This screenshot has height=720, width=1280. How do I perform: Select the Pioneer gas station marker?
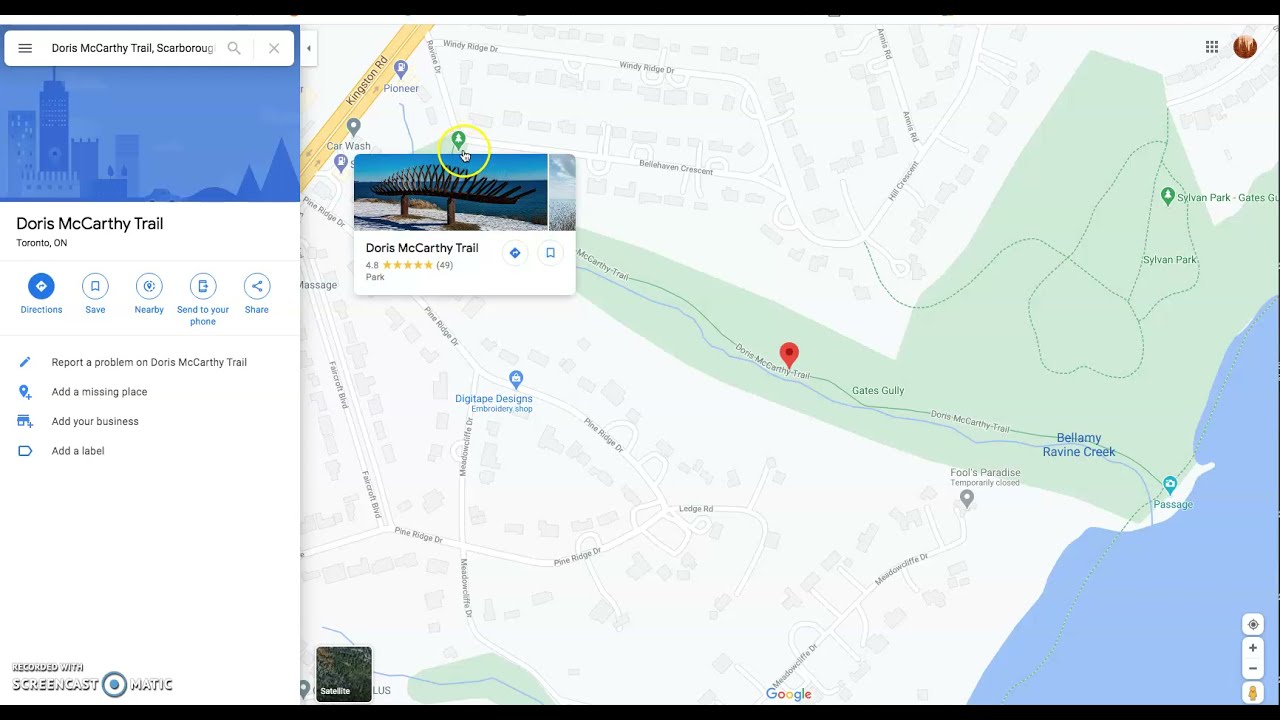pyautogui.click(x=401, y=69)
